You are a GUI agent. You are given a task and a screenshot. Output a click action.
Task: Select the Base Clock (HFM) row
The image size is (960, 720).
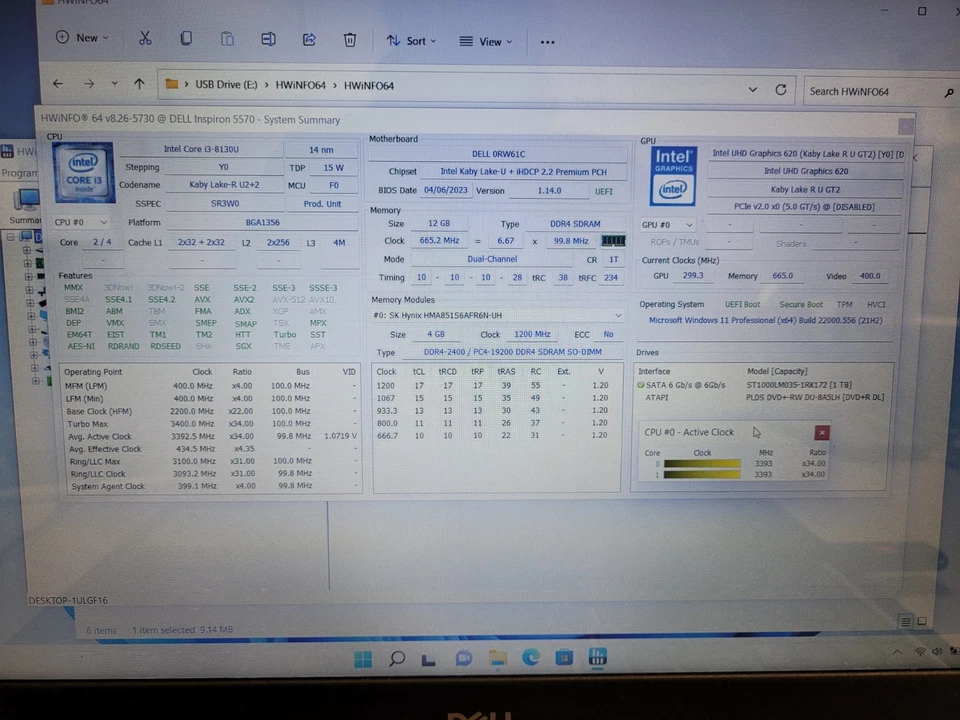pos(211,411)
